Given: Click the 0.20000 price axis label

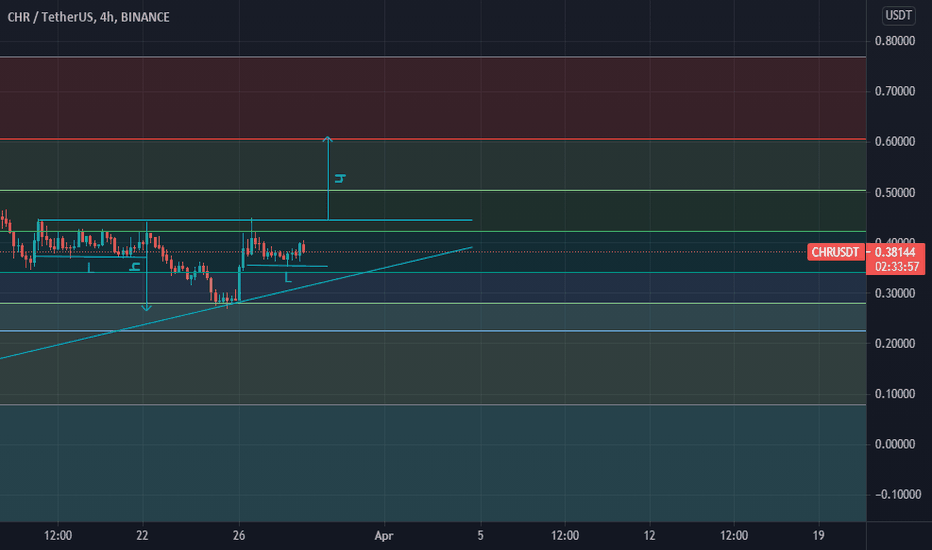Looking at the screenshot, I should [895, 344].
